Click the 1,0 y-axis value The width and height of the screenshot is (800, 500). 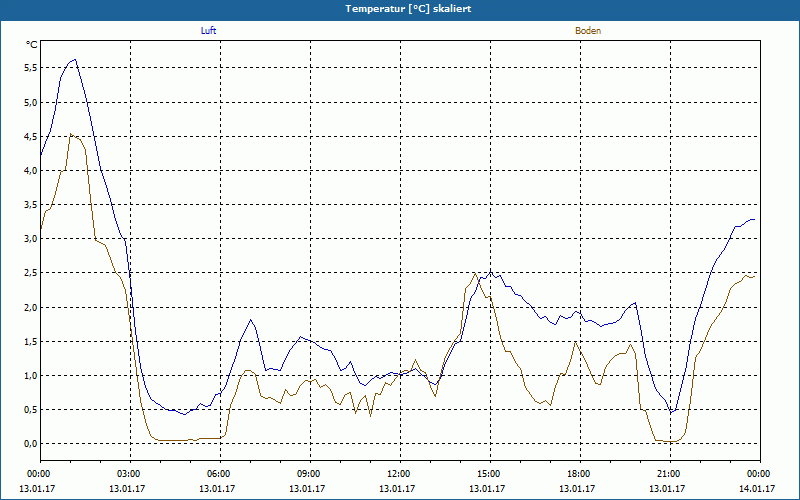click(x=31, y=376)
